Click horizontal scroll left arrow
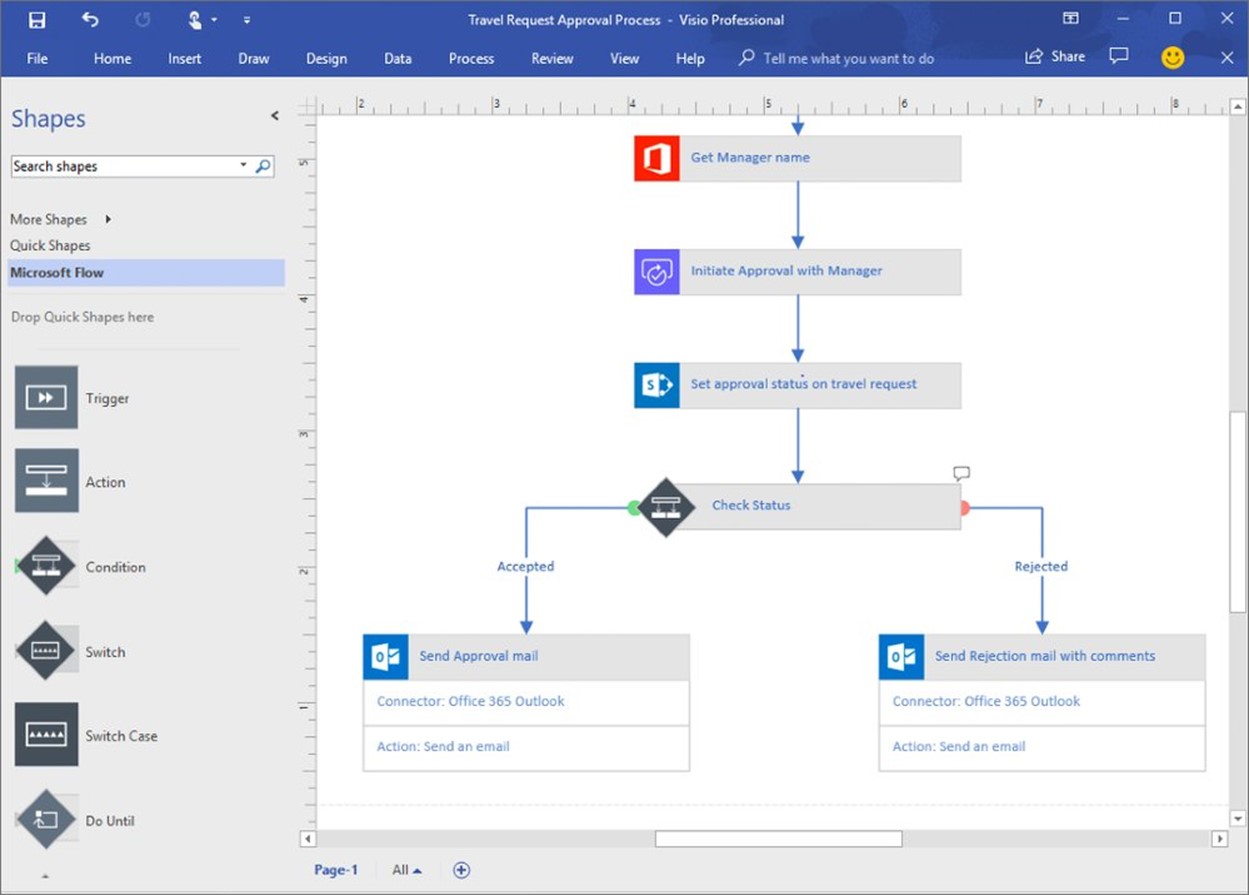 308,839
